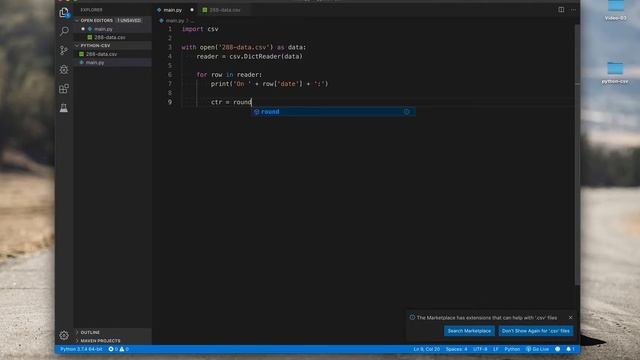Click the editor vertical scrollbar
This screenshot has height=360, width=640.
point(577,155)
